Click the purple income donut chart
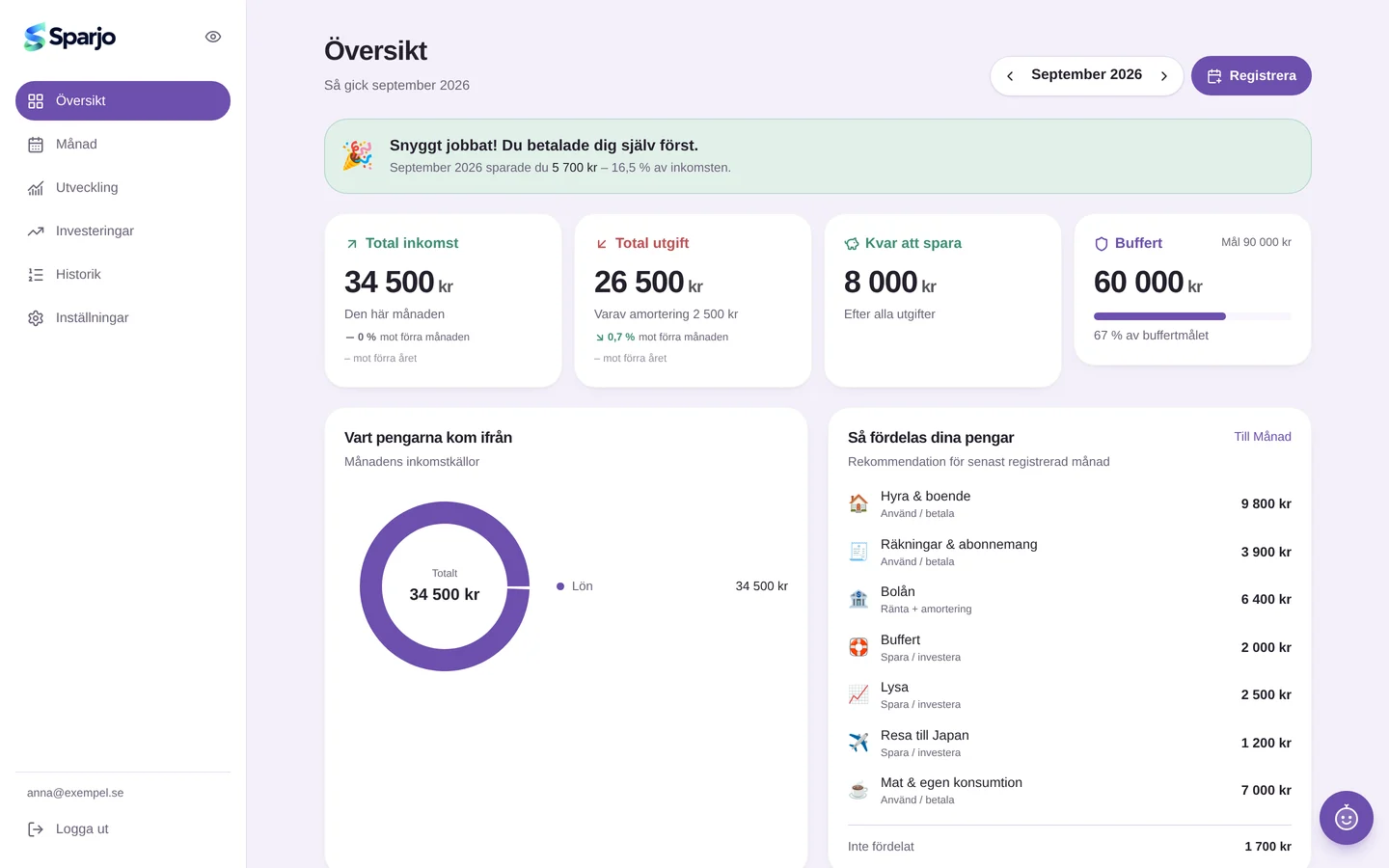 [445, 586]
